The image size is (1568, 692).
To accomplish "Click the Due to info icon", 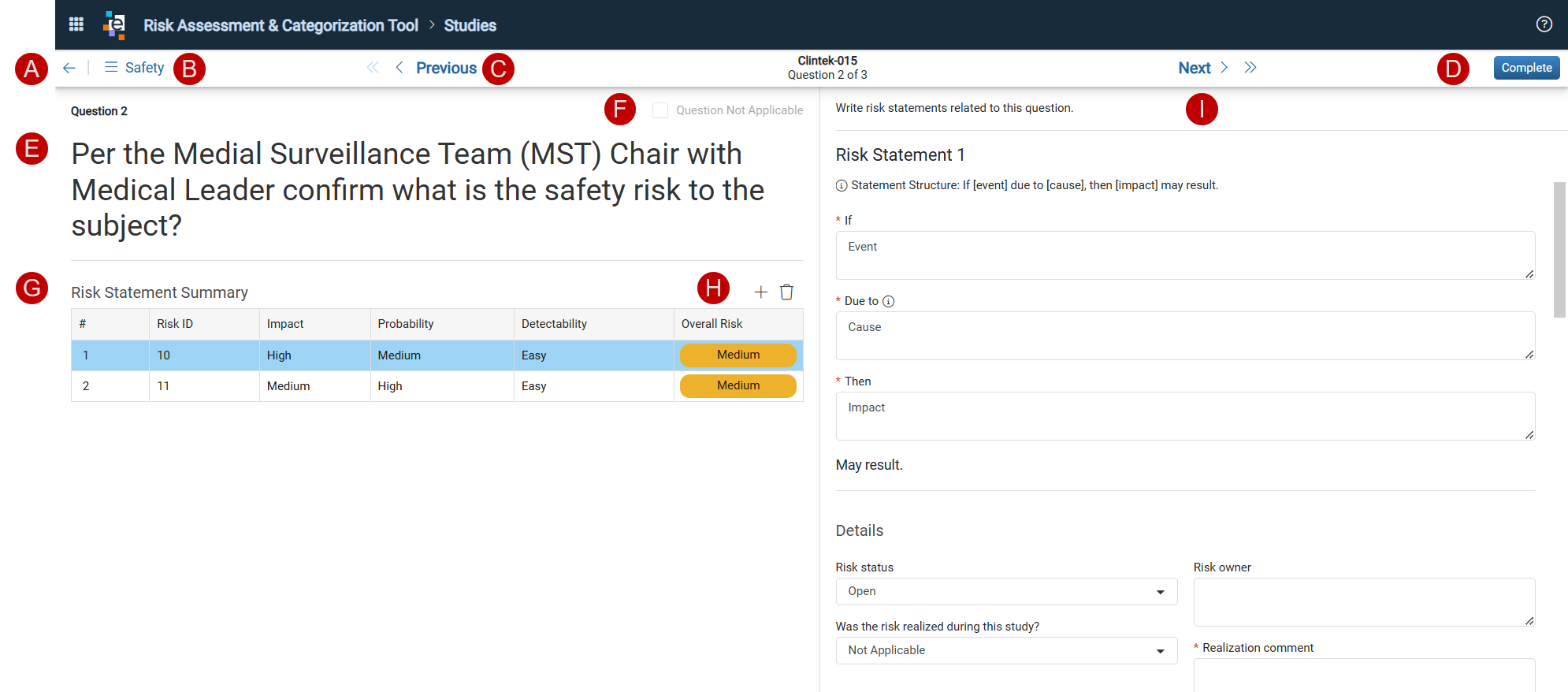I will (888, 301).
